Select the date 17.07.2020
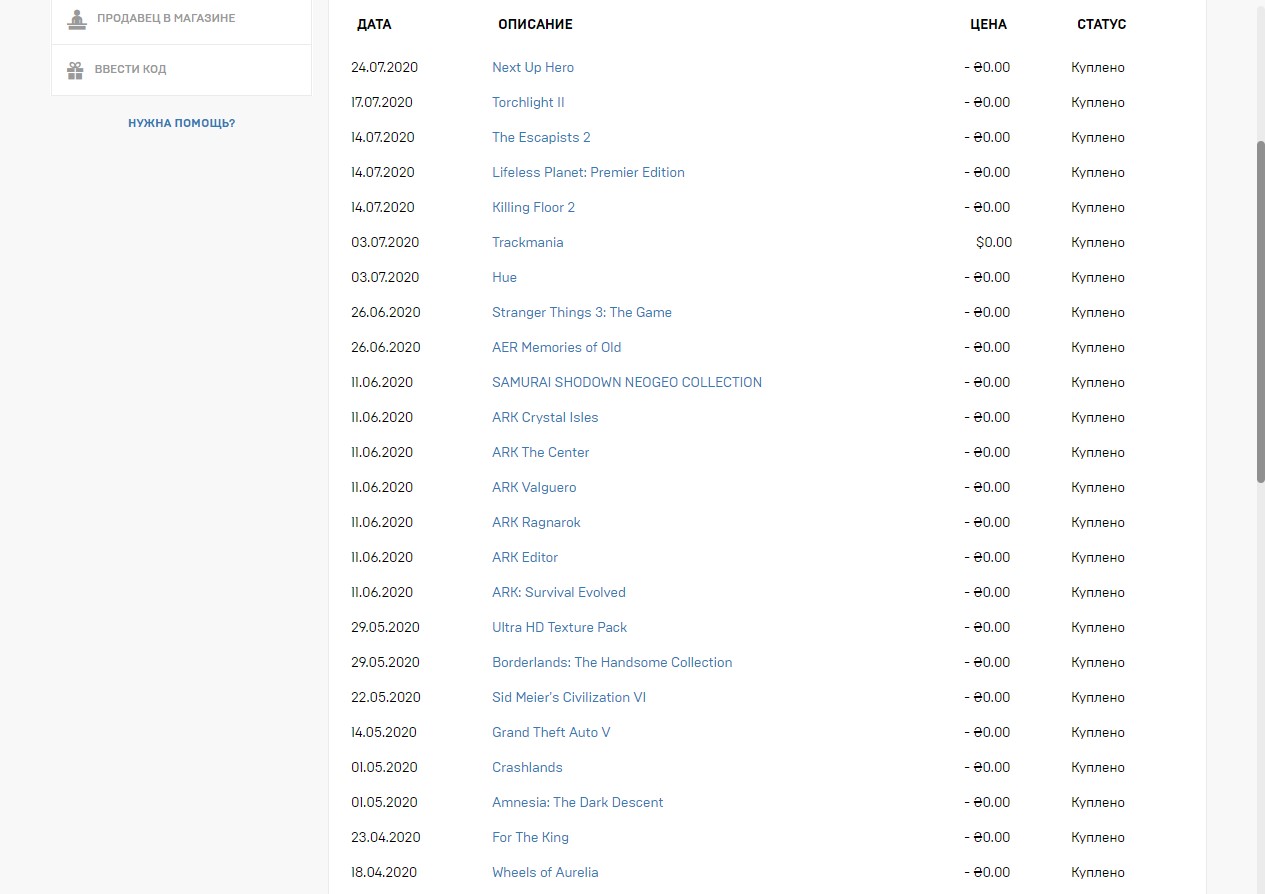Viewport: 1265px width, 894px height. click(382, 102)
